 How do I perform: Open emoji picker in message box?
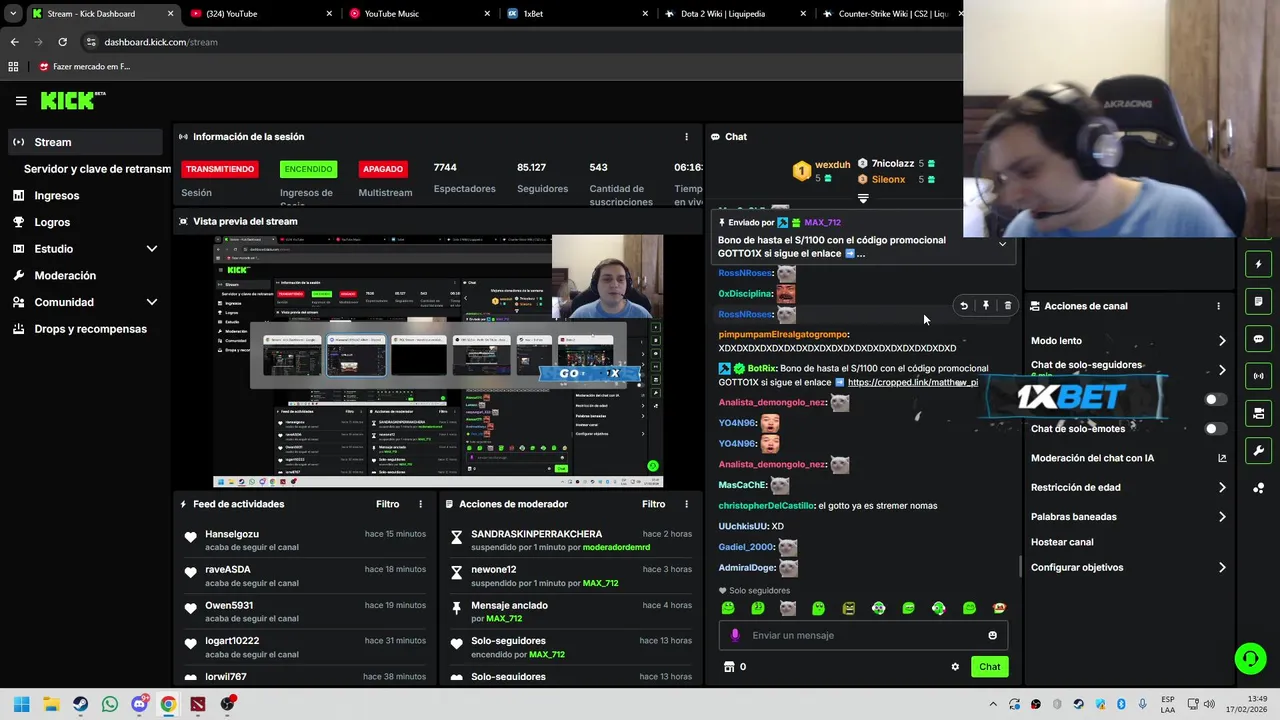(x=992, y=635)
